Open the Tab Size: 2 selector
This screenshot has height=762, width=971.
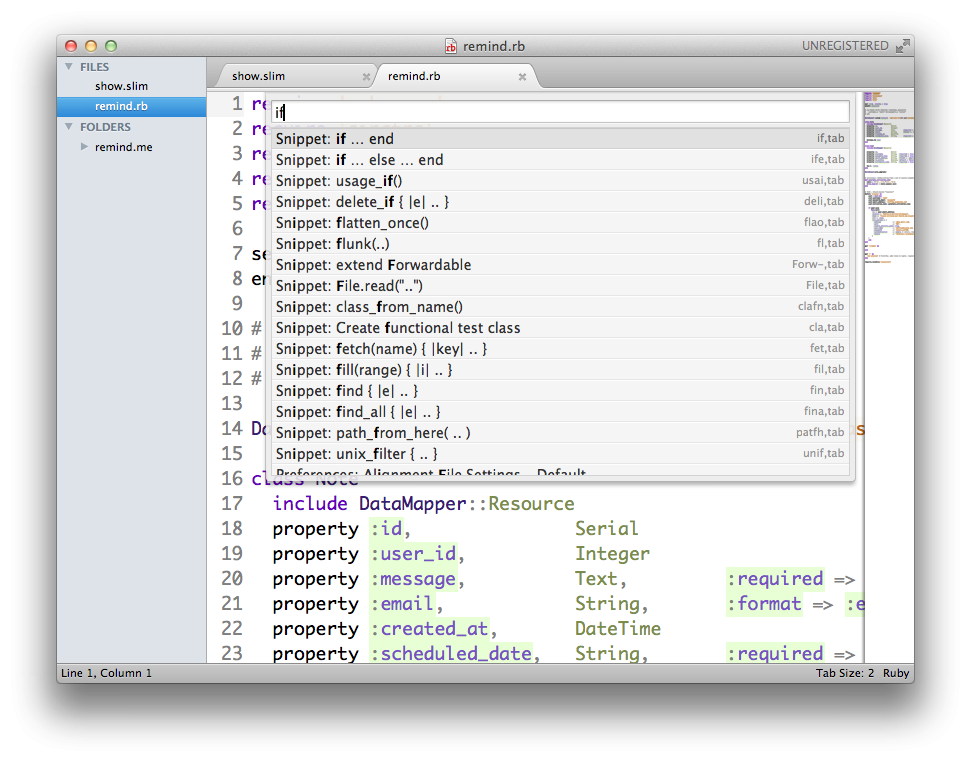coord(844,673)
